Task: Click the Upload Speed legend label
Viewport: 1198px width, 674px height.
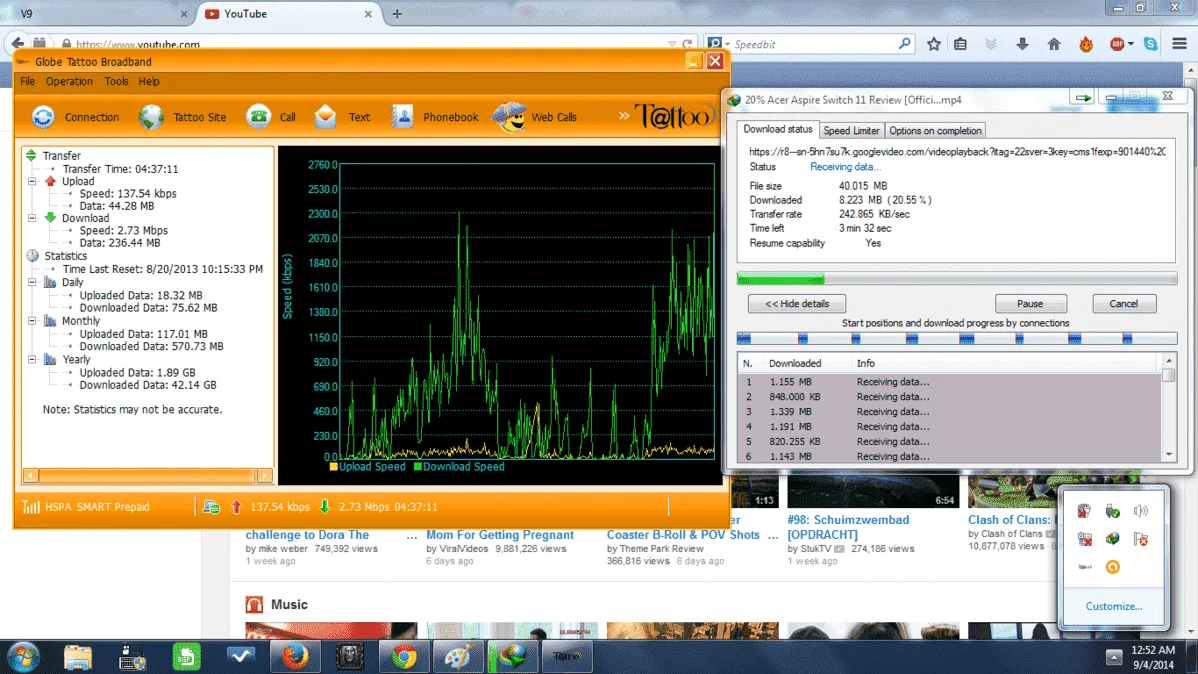Action: (372, 466)
